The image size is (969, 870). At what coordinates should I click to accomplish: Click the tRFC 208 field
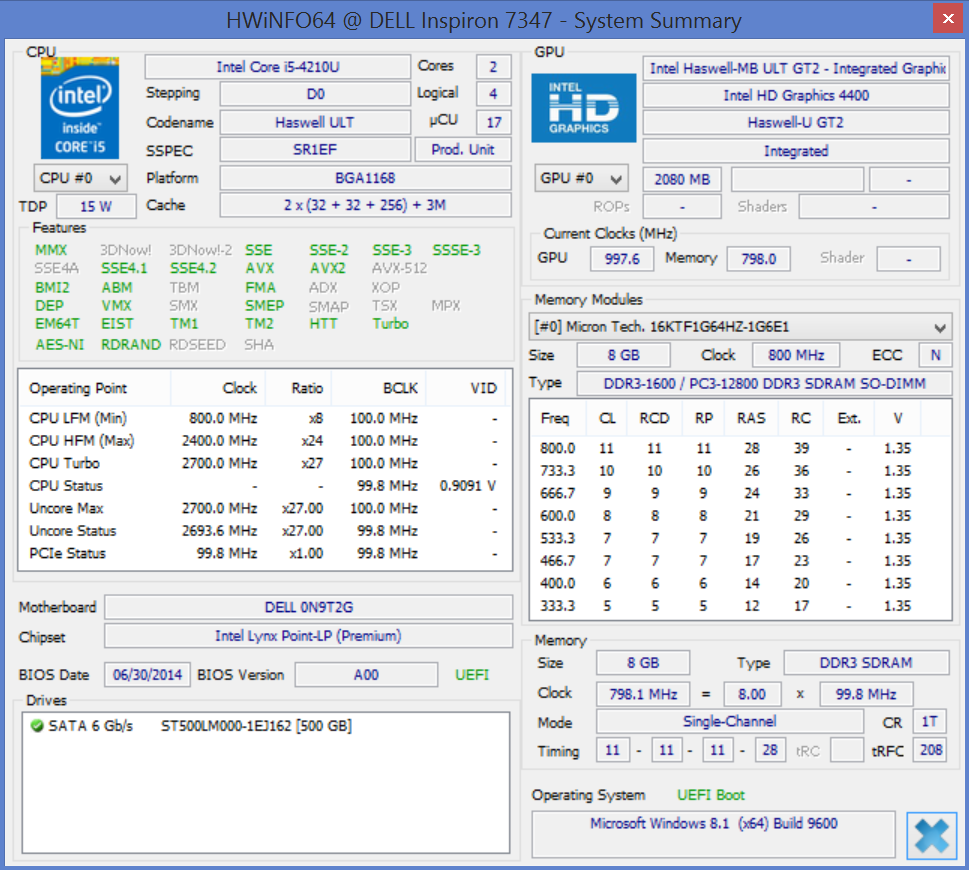coord(931,750)
